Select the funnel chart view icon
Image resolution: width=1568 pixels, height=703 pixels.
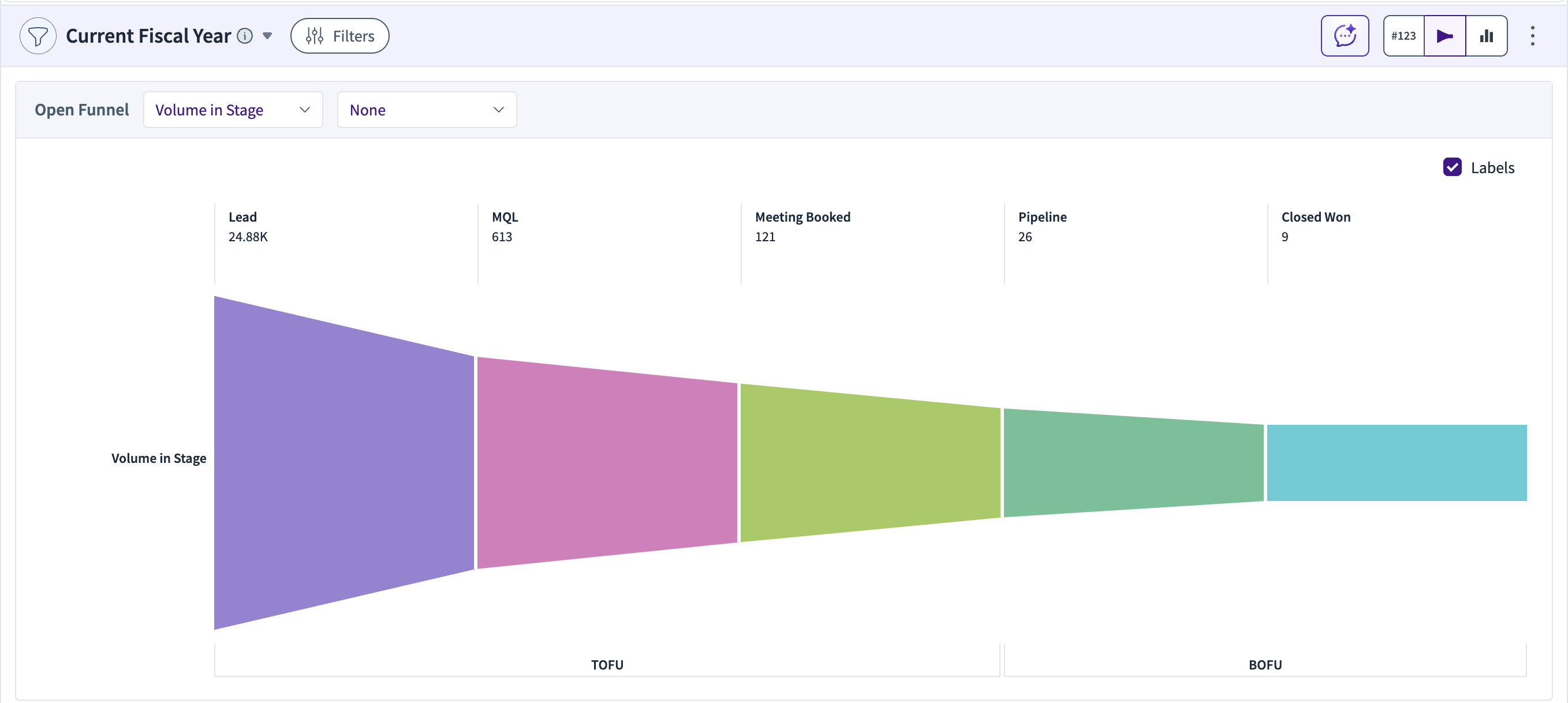point(1444,36)
